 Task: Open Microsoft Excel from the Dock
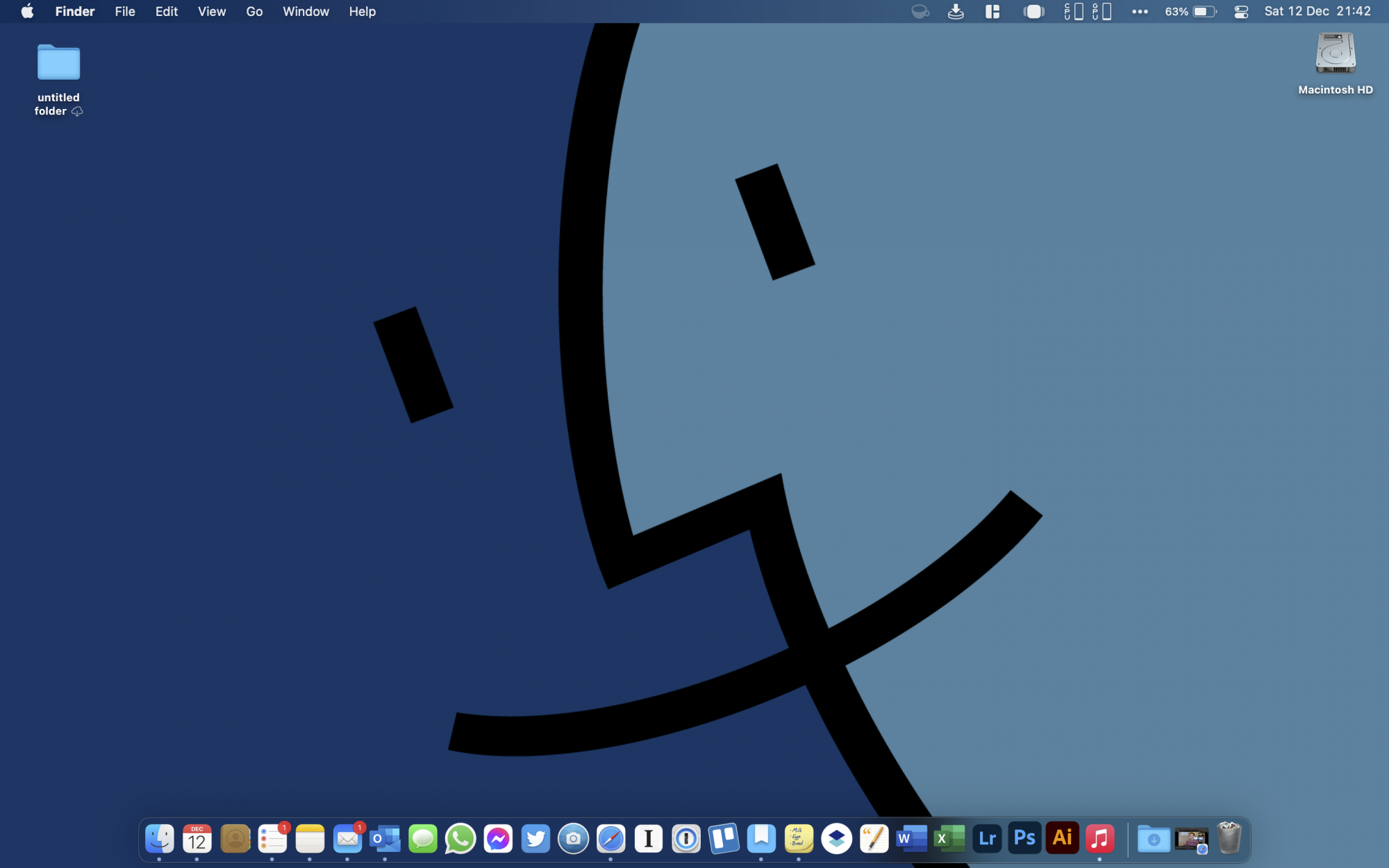pos(949,838)
